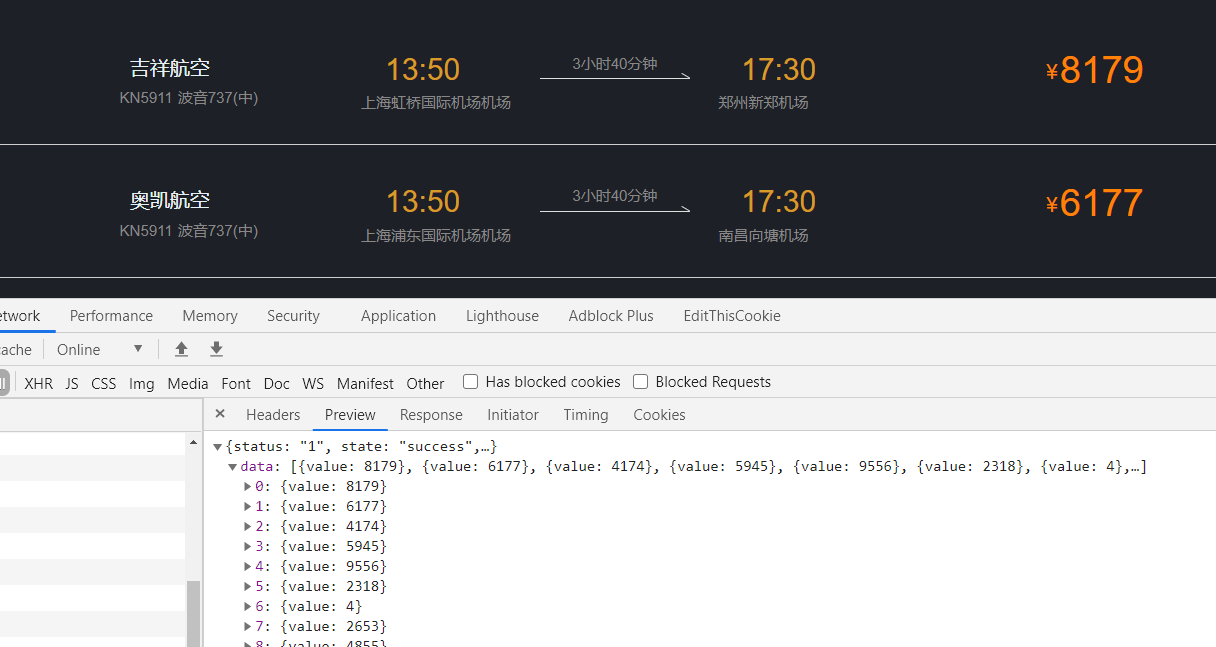Click the request list scroll up arrow

[x=193, y=442]
